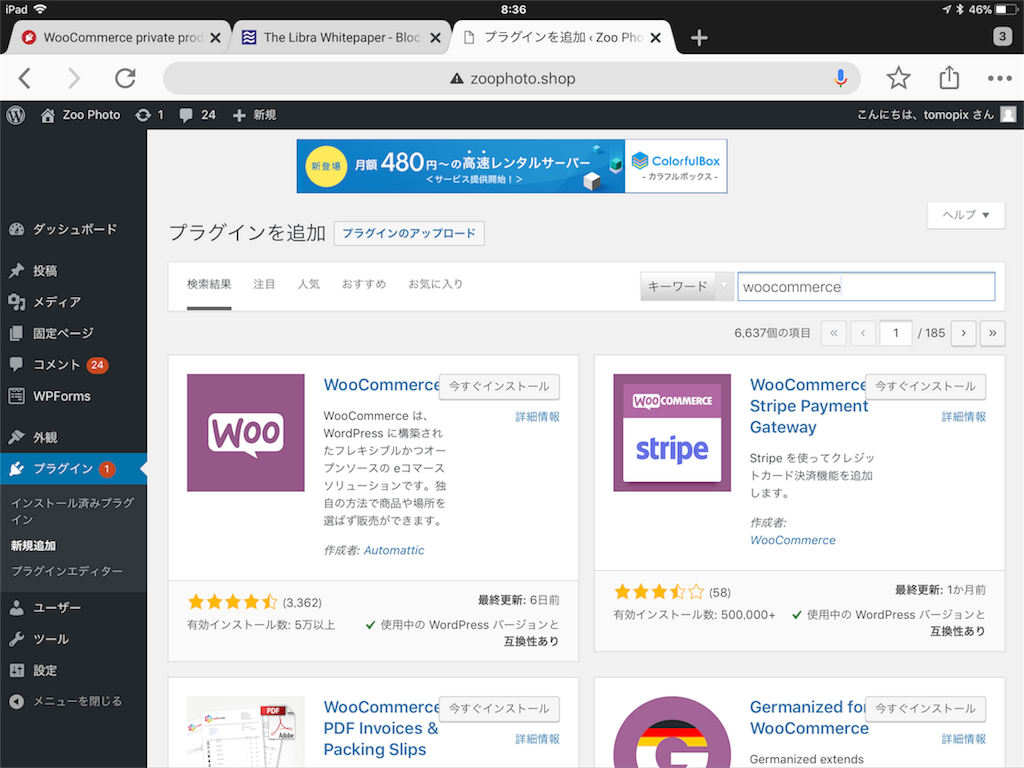Open 設定 settings menu

click(73, 670)
